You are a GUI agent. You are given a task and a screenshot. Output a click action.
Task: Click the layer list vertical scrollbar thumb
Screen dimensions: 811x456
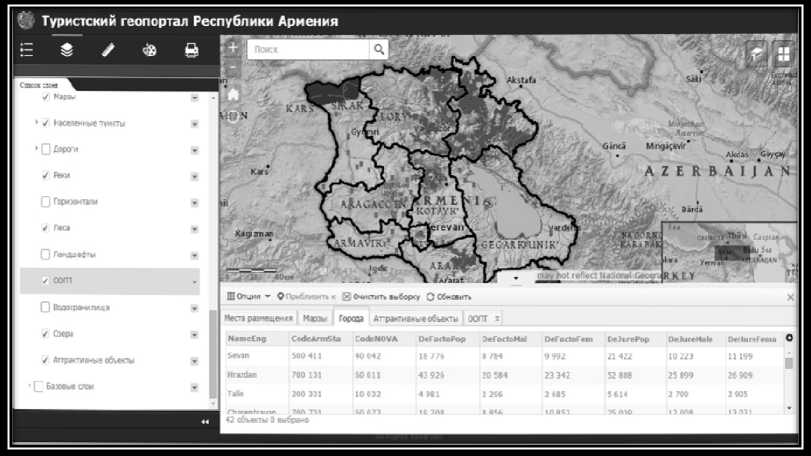tap(213, 354)
